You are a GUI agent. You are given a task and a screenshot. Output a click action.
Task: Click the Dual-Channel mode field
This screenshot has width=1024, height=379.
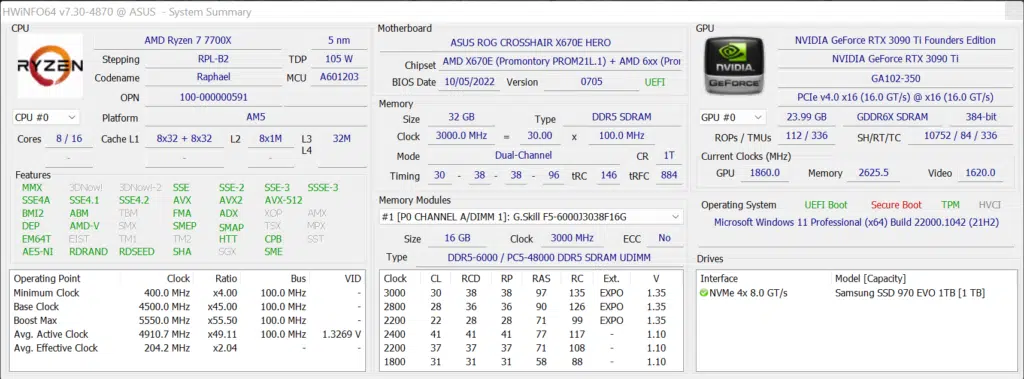coord(523,156)
